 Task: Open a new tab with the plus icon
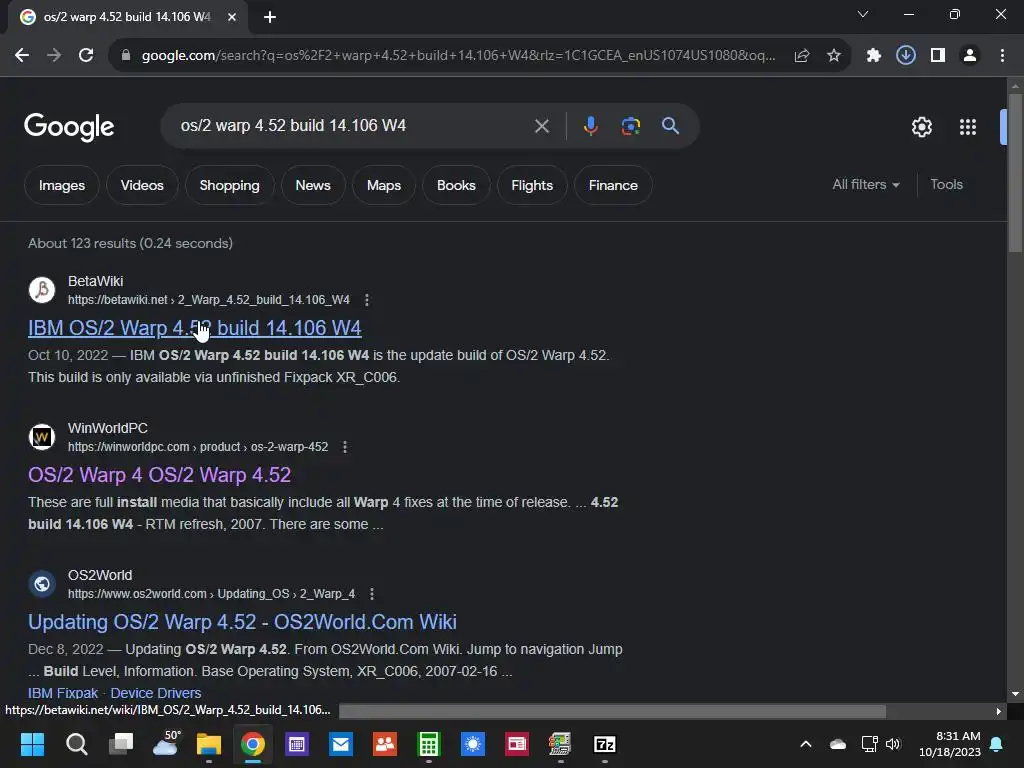click(x=270, y=17)
